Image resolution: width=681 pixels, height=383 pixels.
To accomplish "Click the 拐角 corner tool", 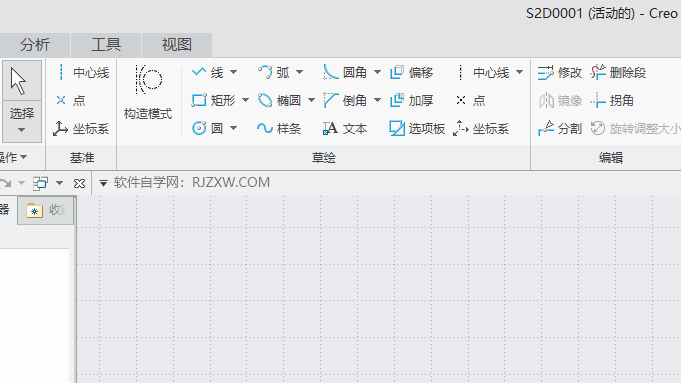I will [612, 101].
